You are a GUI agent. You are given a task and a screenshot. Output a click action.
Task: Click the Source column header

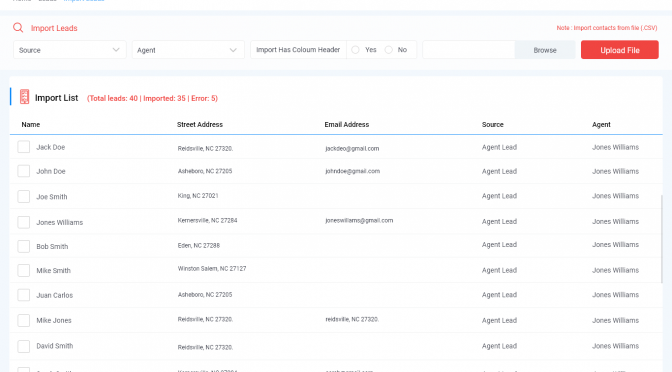click(492, 124)
